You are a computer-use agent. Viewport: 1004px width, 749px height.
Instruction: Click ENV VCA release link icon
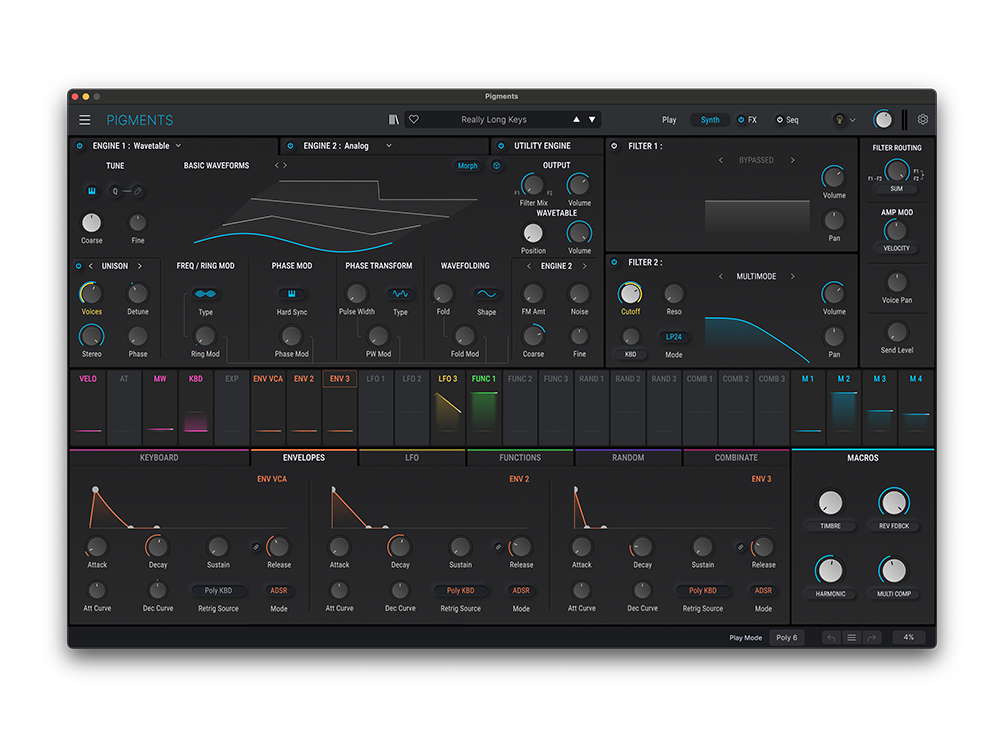(256, 547)
